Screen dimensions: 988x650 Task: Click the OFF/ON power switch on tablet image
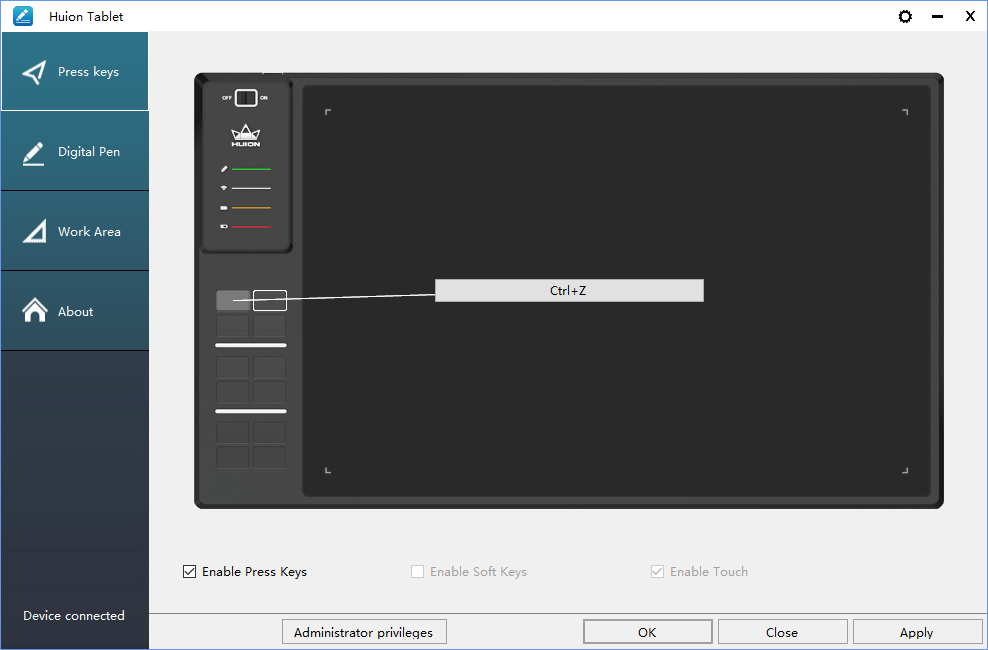tap(246, 98)
